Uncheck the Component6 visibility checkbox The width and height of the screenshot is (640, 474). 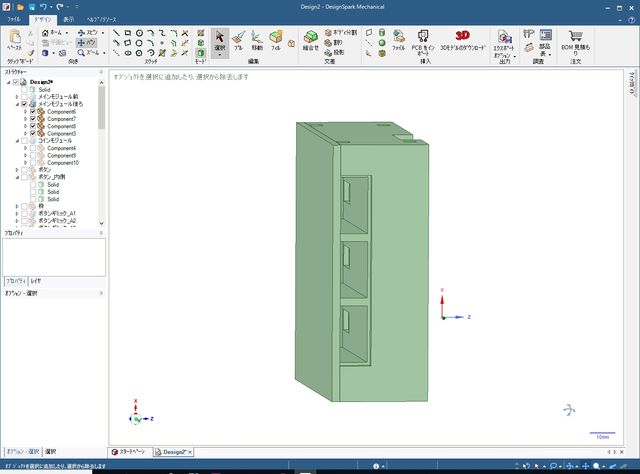pos(33,111)
